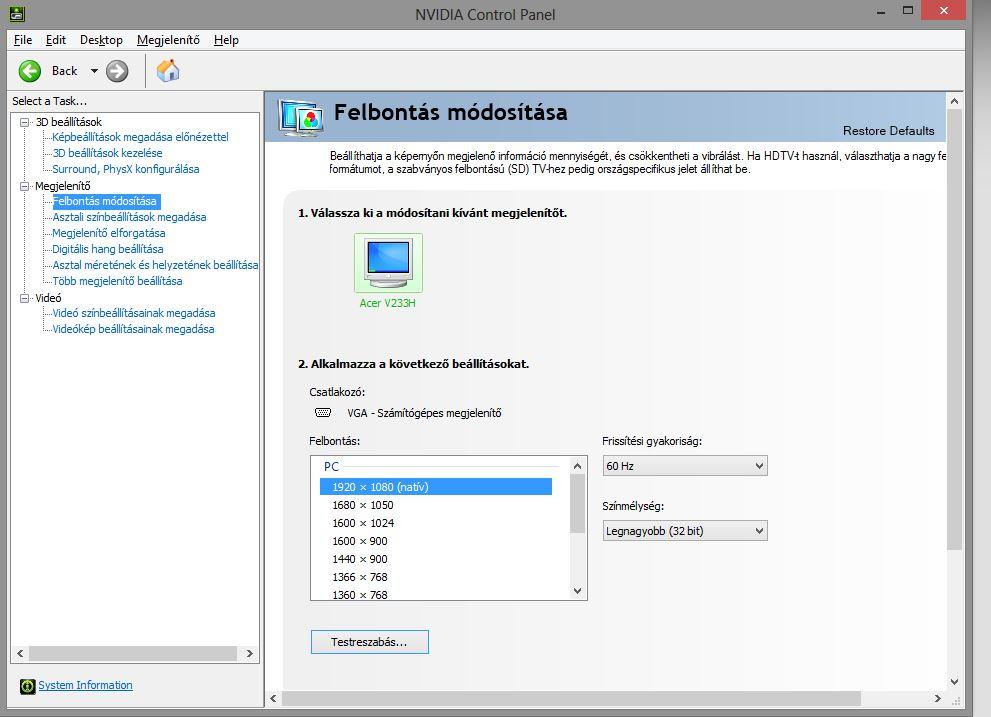
Task: Open the Frissítési gyakoriság 60 Hz dropdown
Action: coord(685,466)
